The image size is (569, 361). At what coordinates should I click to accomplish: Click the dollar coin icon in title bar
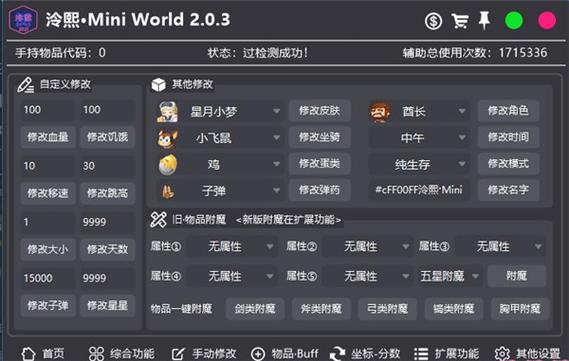(x=433, y=21)
